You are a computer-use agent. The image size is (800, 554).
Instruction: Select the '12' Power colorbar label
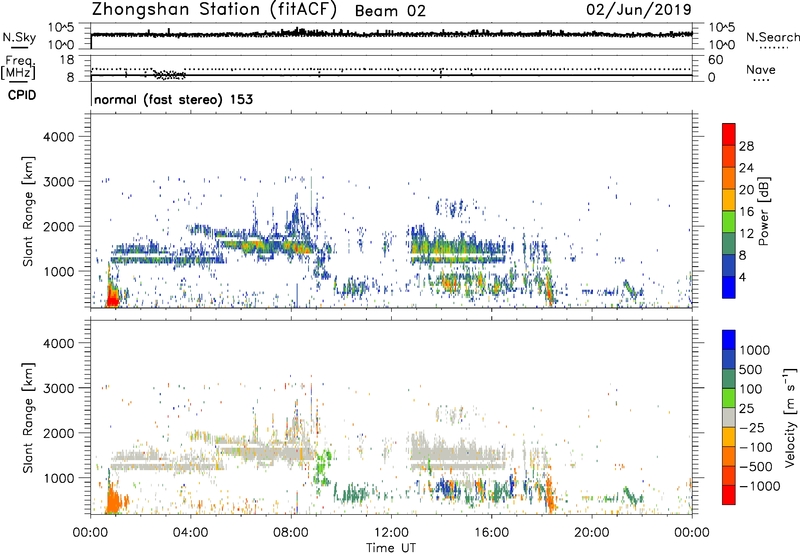(746, 234)
